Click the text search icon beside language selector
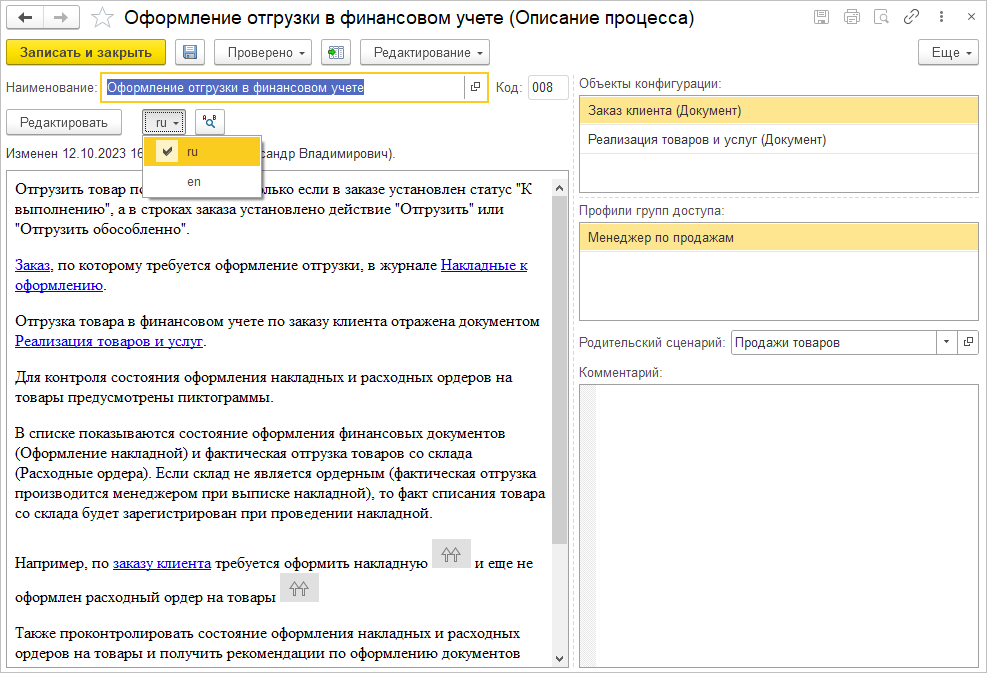The image size is (987, 673). [210, 122]
